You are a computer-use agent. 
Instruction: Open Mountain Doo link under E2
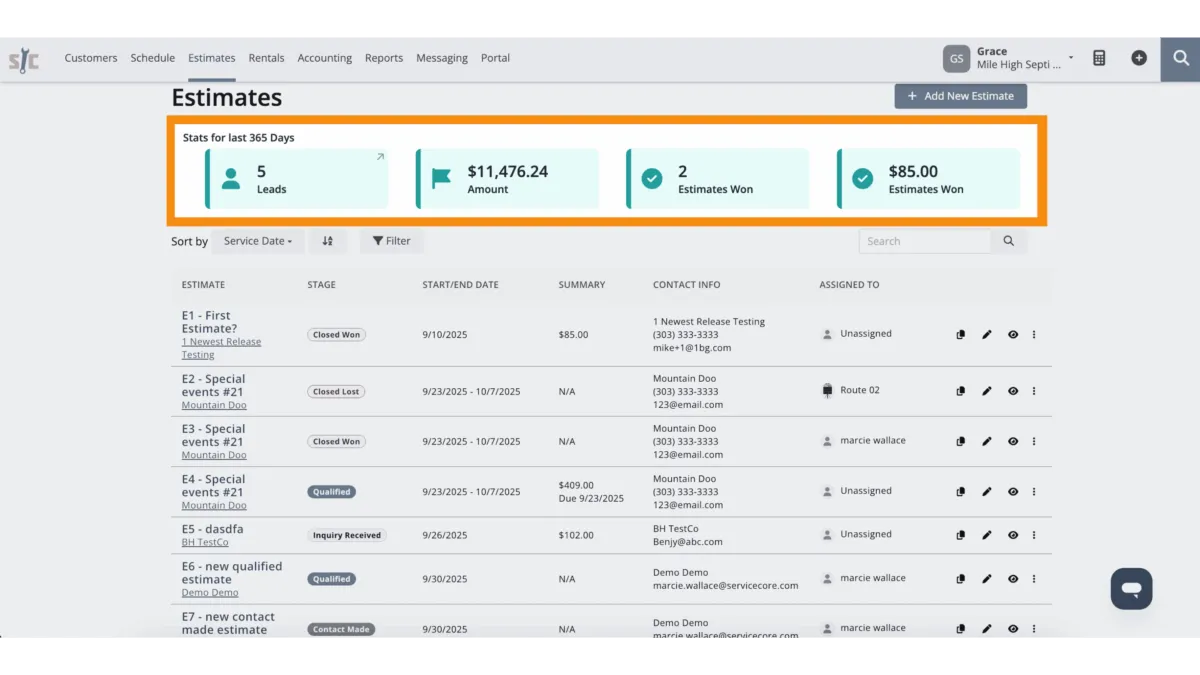214,405
